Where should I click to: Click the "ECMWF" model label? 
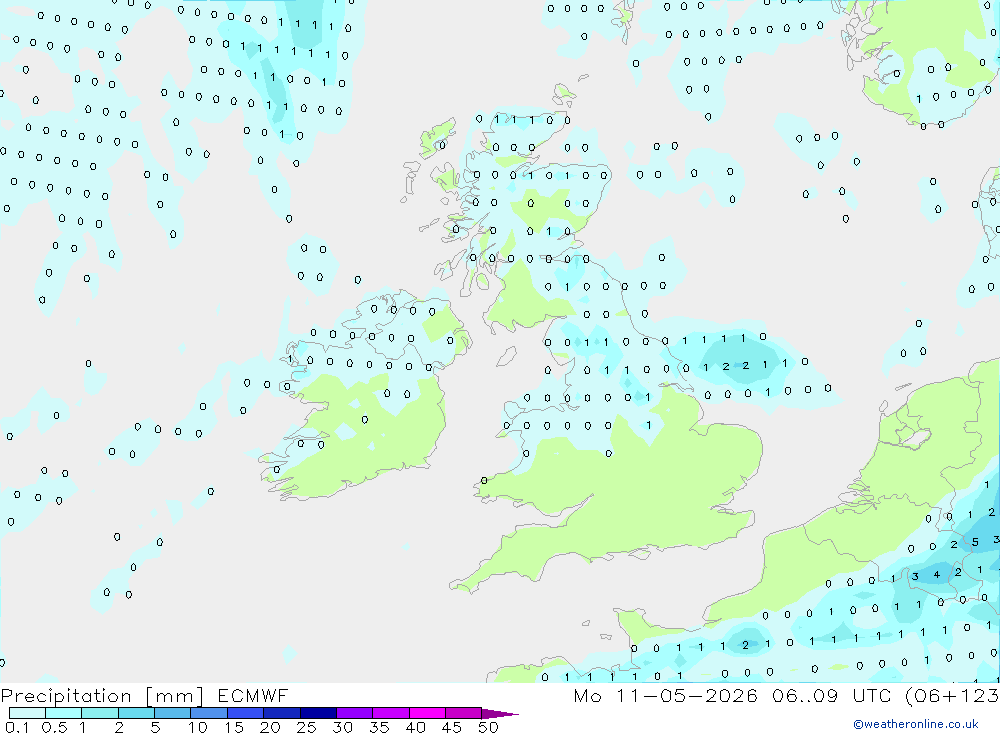click(253, 695)
